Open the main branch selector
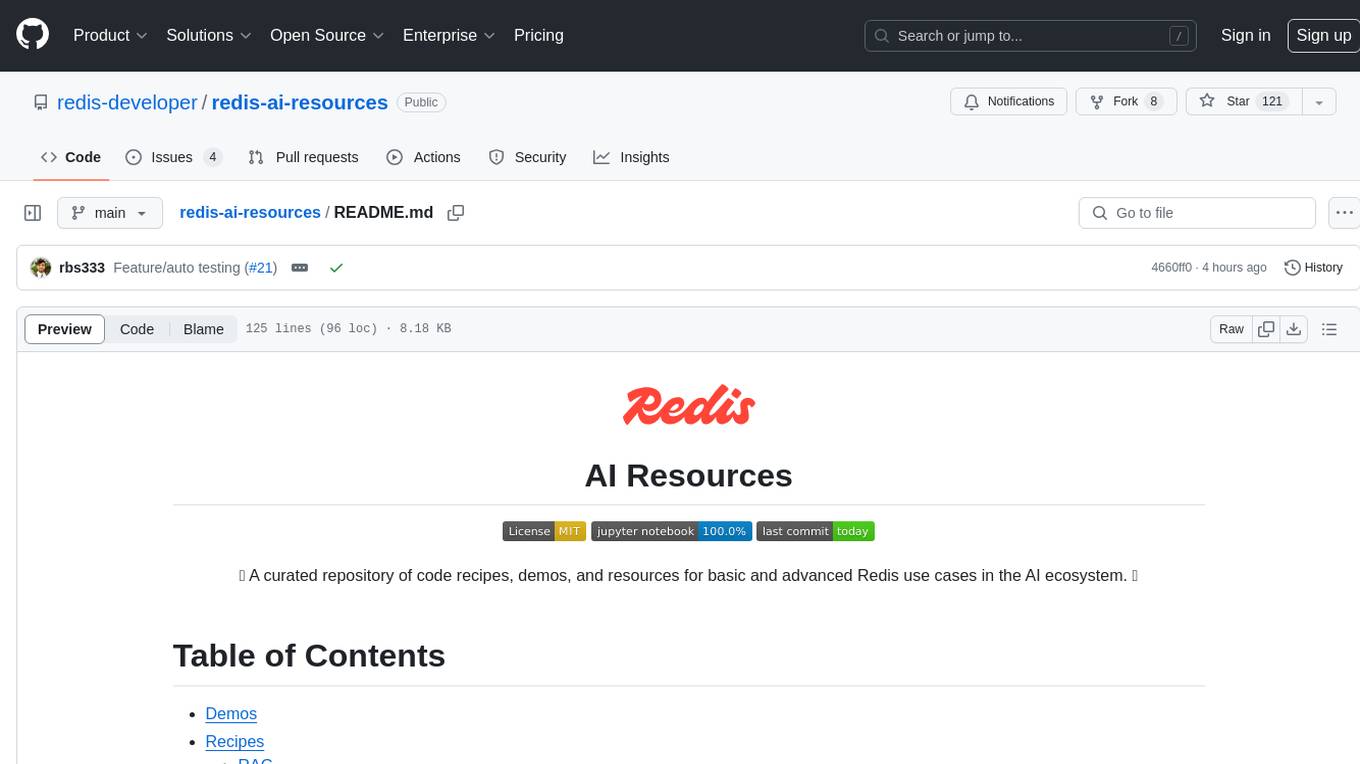Viewport: 1360px width, 764px height. pyautogui.click(x=110, y=213)
